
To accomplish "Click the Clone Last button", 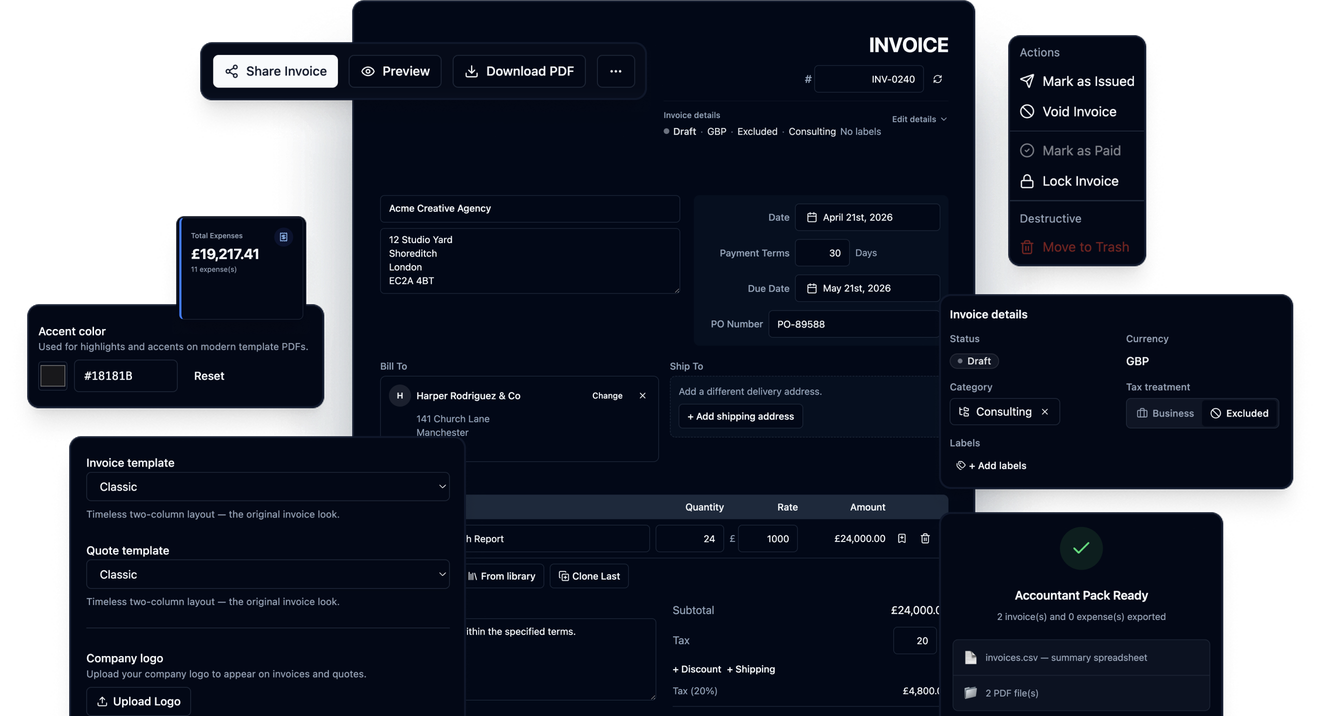I will (589, 576).
